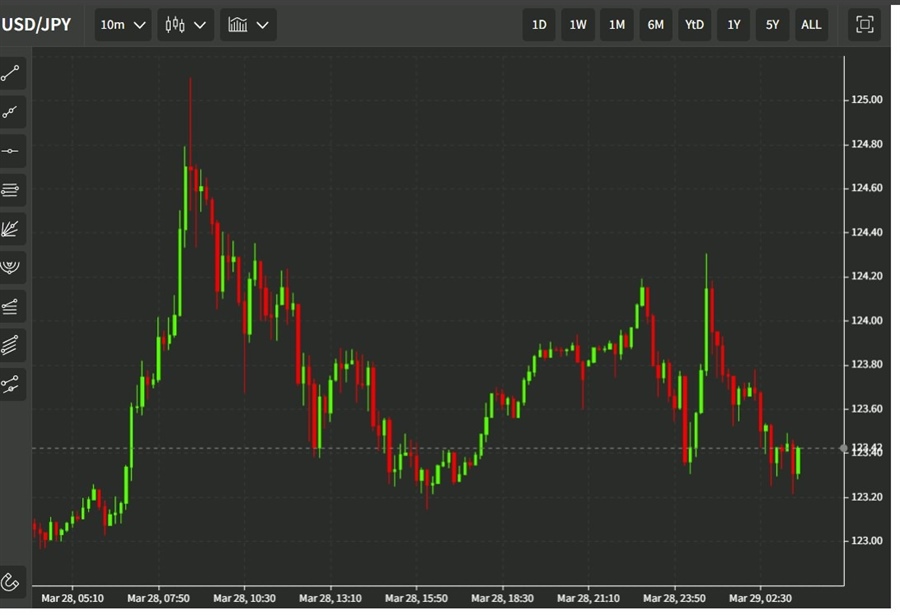Click the USD/JPY symbol title
Screen dimensions: 900x615
coord(36,25)
